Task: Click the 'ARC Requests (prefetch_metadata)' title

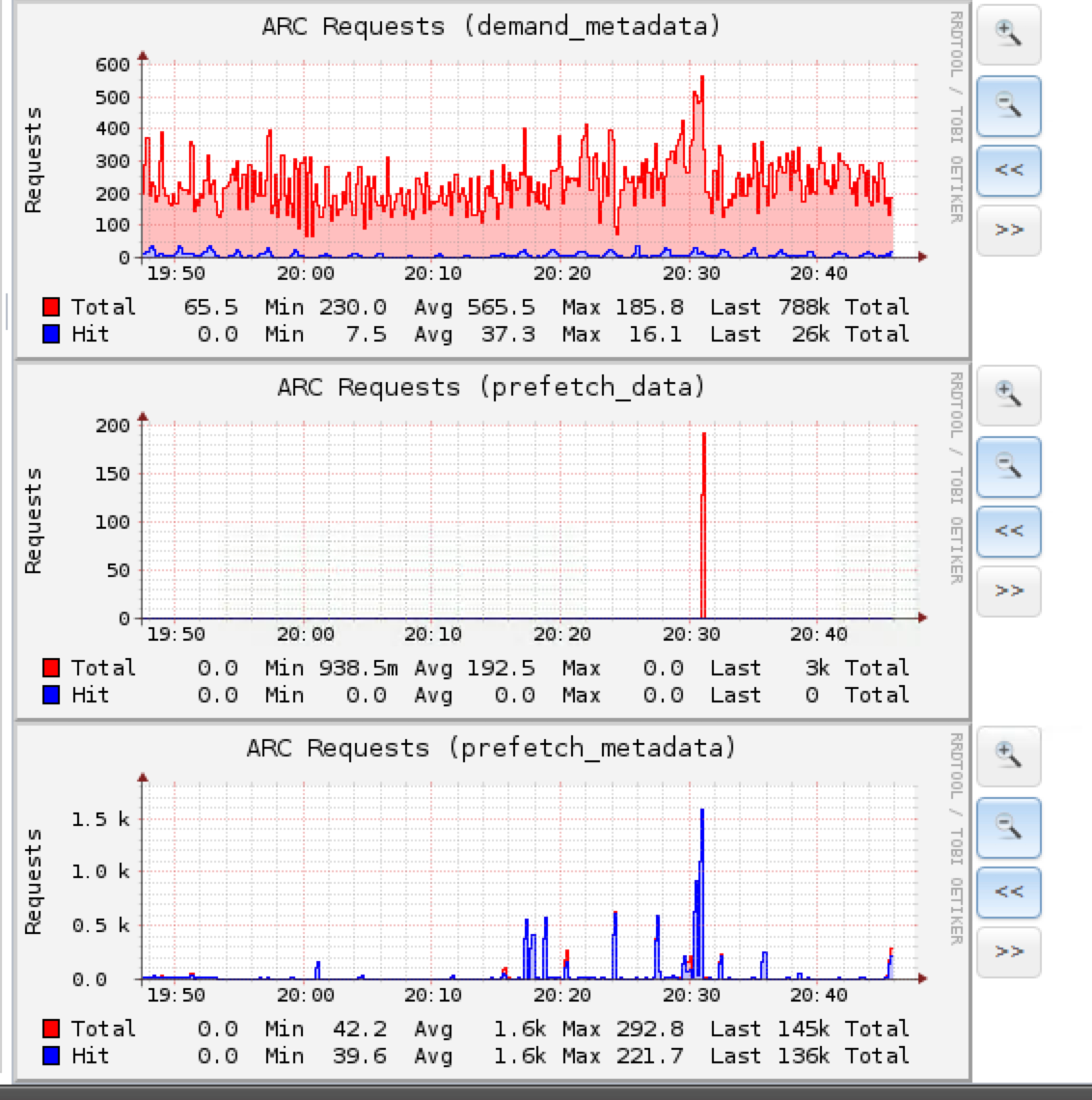Action: [x=491, y=748]
